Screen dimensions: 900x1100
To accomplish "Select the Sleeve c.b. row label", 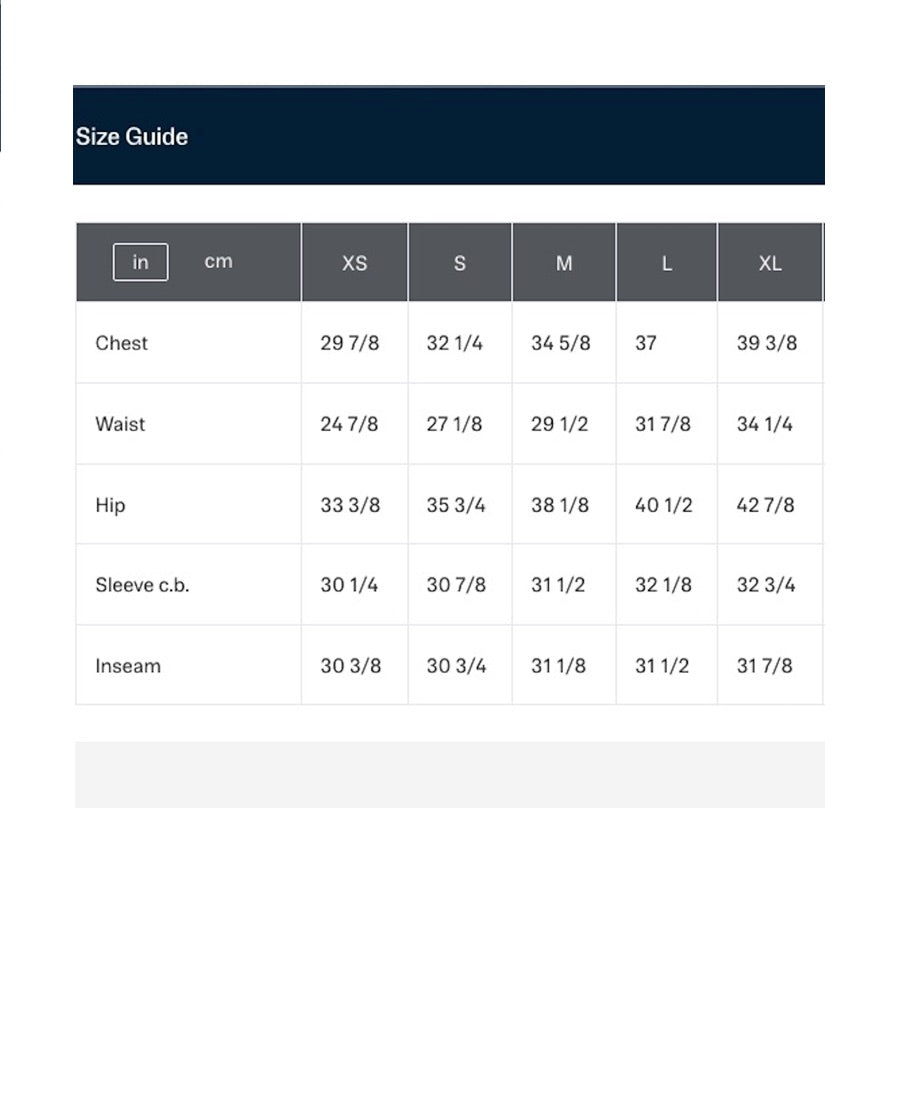I will (x=142, y=585).
